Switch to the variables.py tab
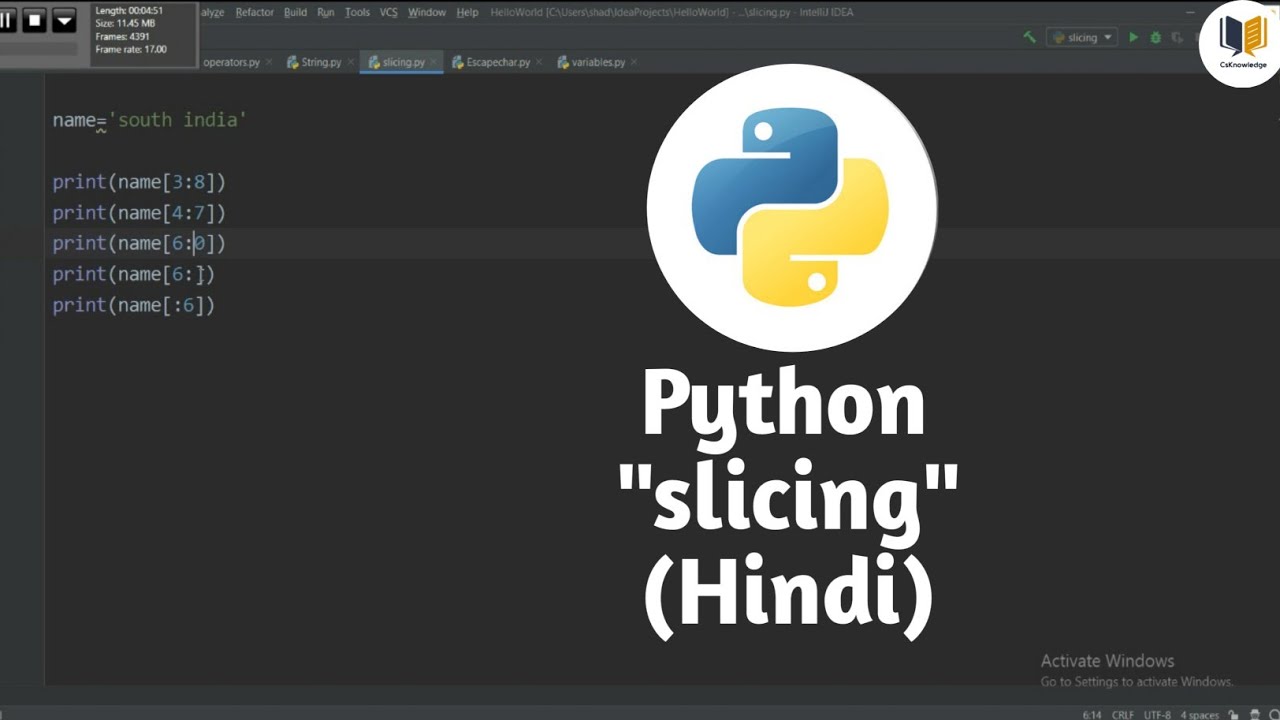The image size is (1280, 720). 598,62
